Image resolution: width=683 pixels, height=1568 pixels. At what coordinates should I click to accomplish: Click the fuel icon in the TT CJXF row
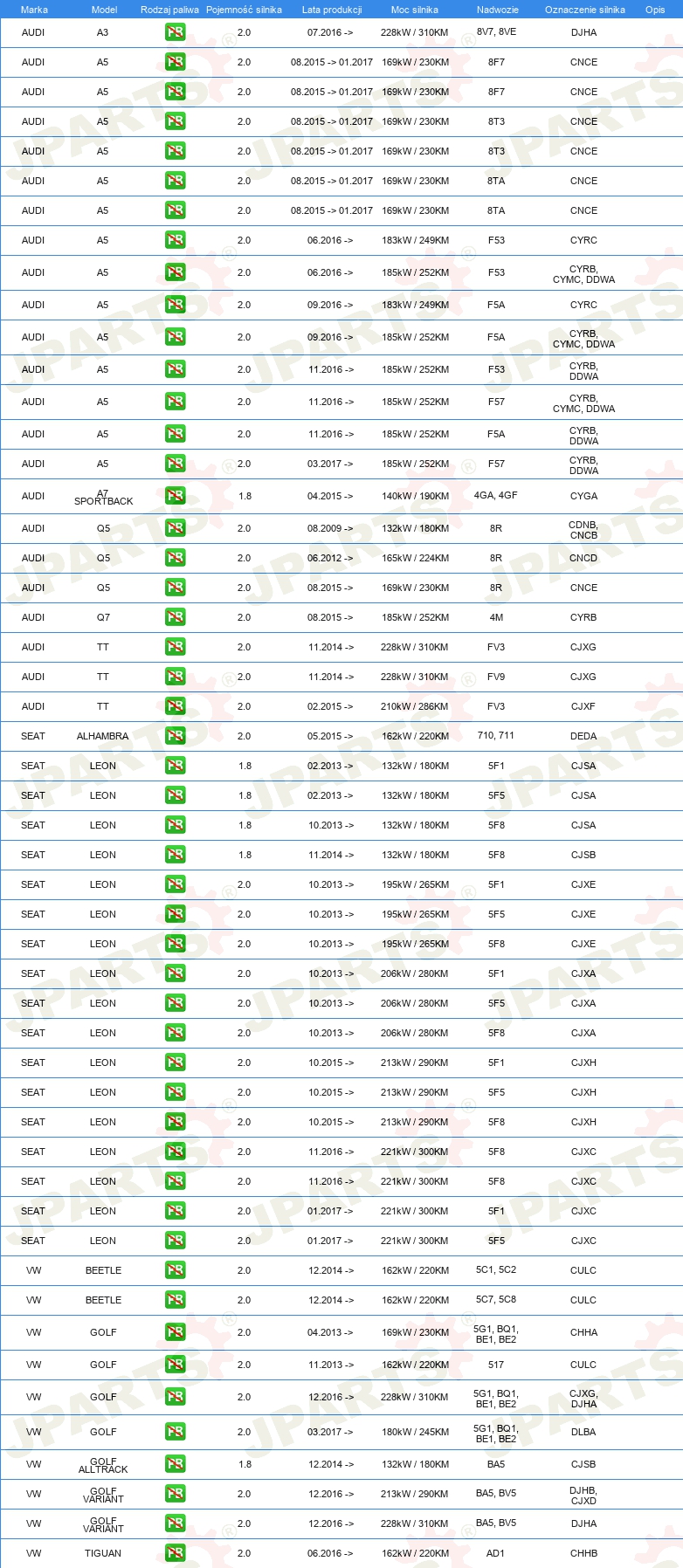point(175,706)
